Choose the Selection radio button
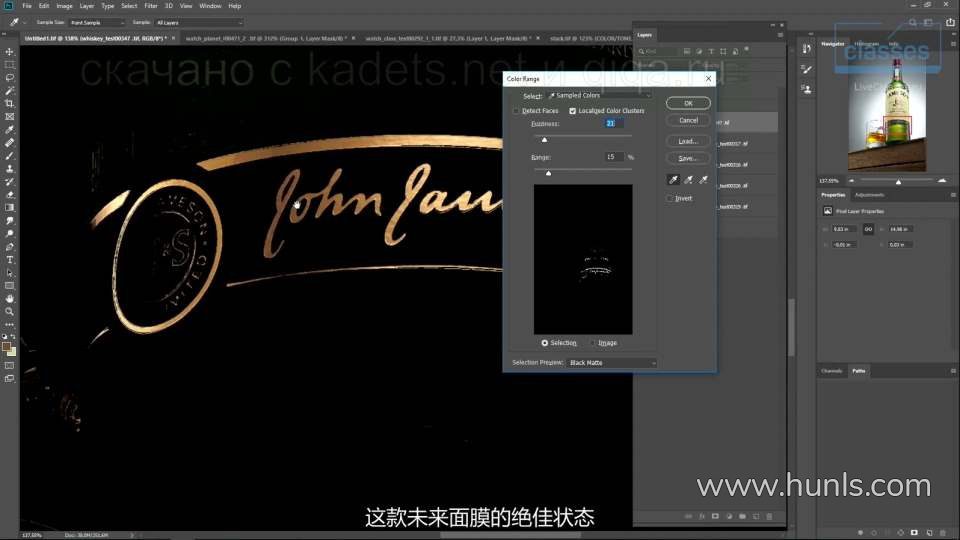The width and height of the screenshot is (960, 540). [x=544, y=343]
